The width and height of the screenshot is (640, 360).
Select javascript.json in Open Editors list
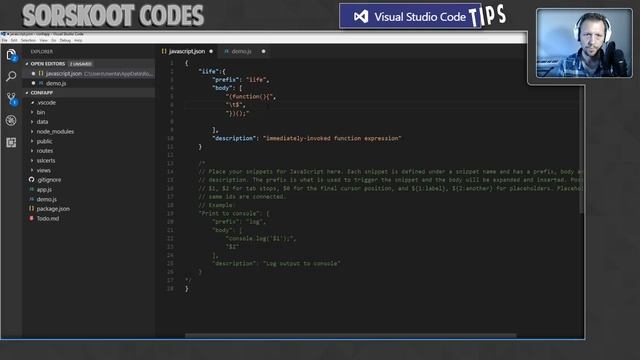coord(89,73)
